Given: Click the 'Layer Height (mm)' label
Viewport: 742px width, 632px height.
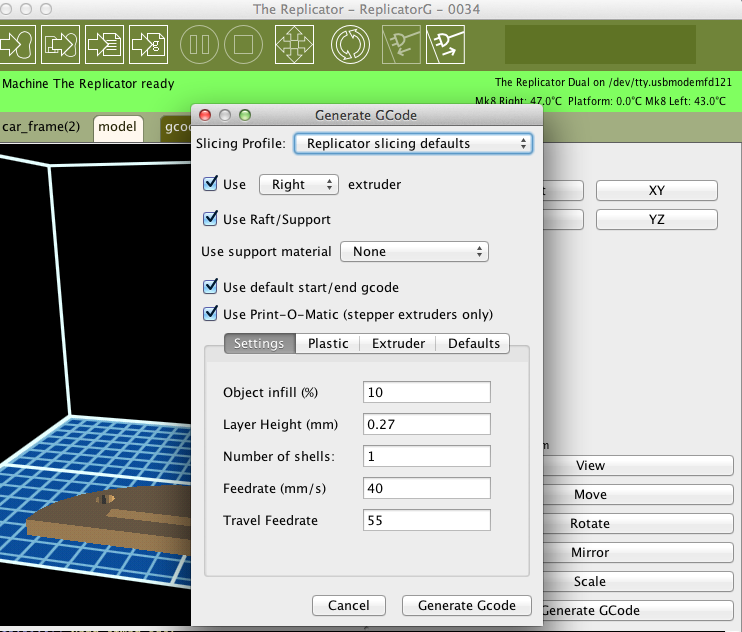Looking at the screenshot, I should pos(281,425).
